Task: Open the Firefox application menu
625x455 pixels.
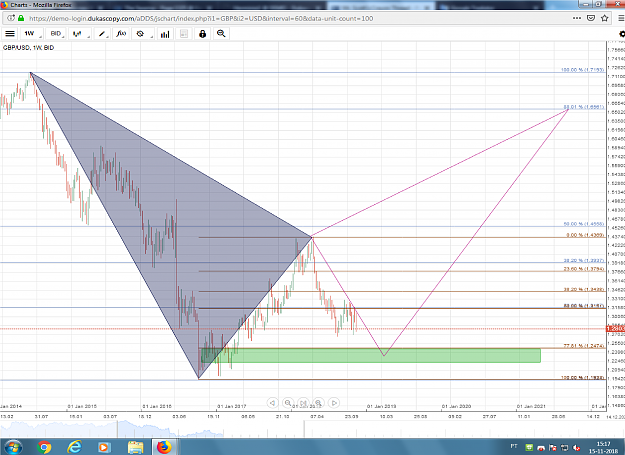Action: click(621, 18)
